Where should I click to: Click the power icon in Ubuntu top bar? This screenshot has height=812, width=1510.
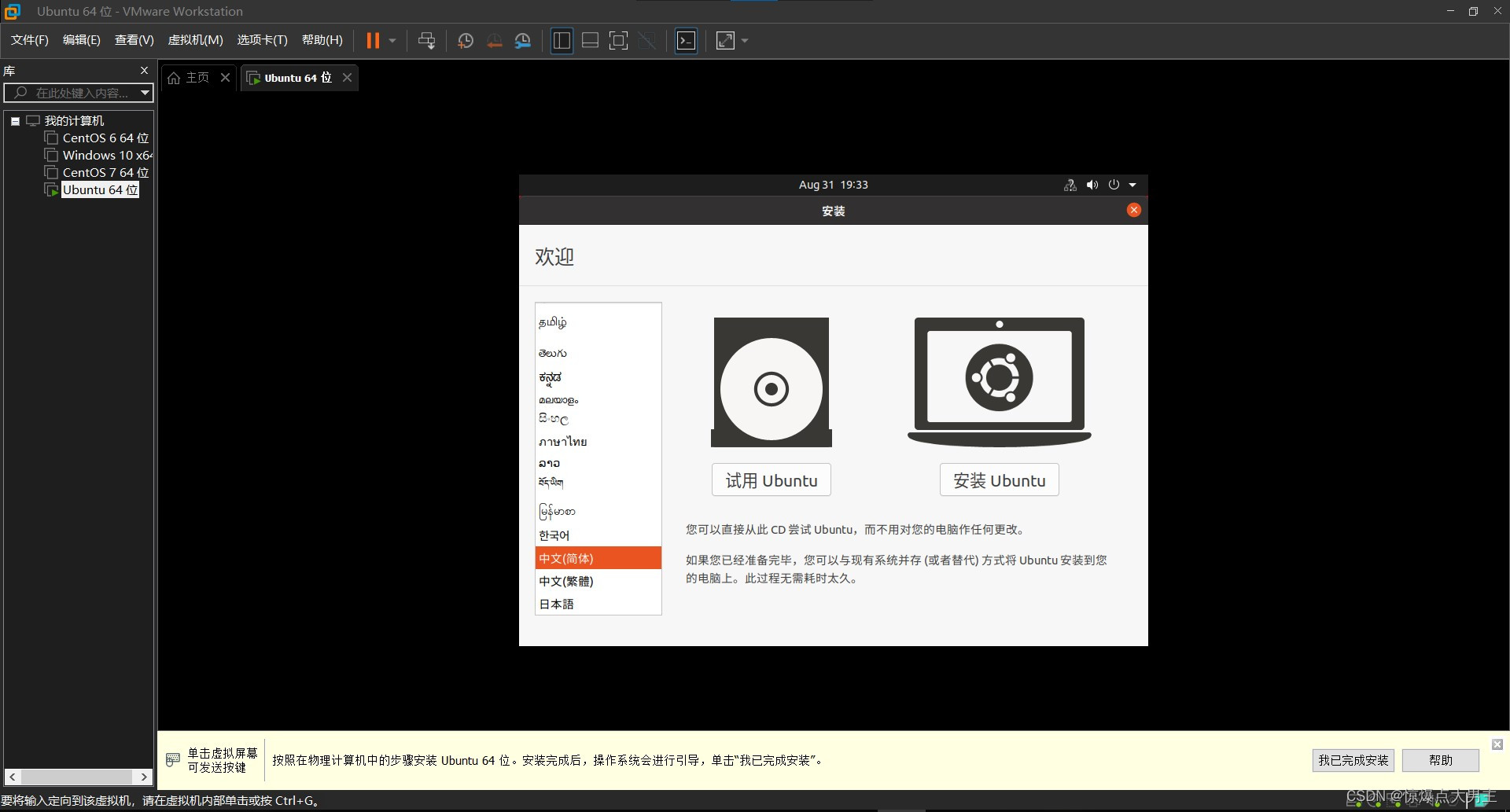(x=1114, y=185)
